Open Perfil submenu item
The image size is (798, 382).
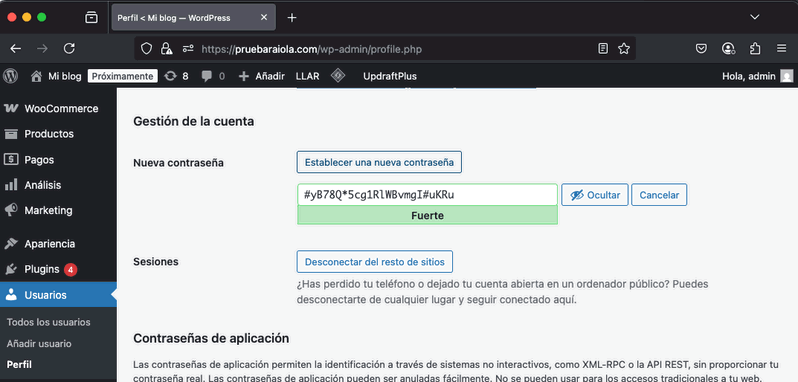pos(19,365)
